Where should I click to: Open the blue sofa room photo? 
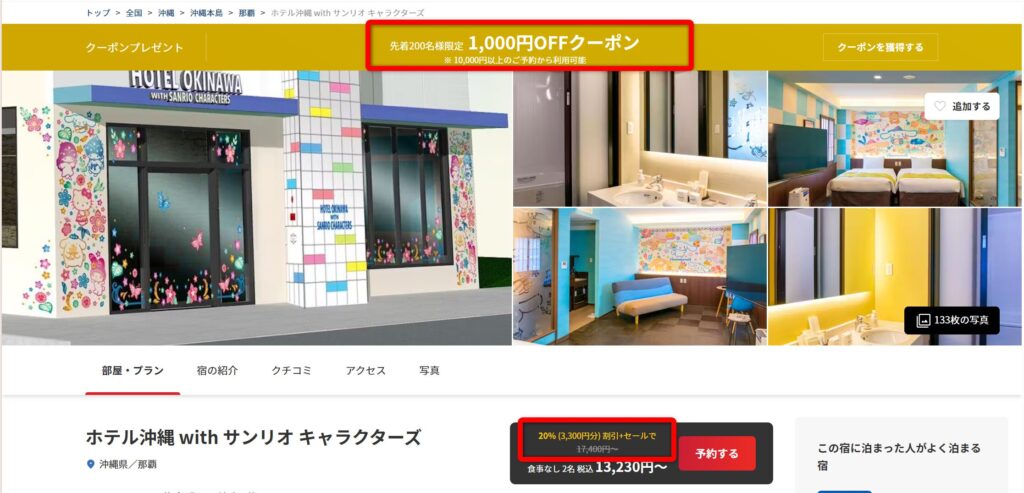[x=640, y=276]
